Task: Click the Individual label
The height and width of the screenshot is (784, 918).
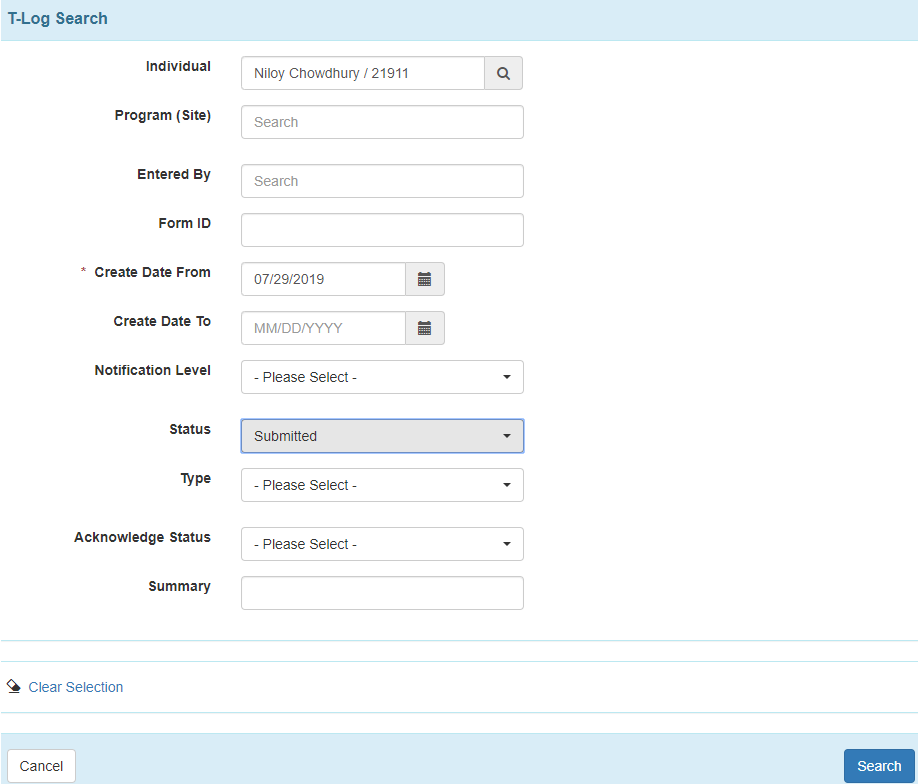Action: (178, 67)
